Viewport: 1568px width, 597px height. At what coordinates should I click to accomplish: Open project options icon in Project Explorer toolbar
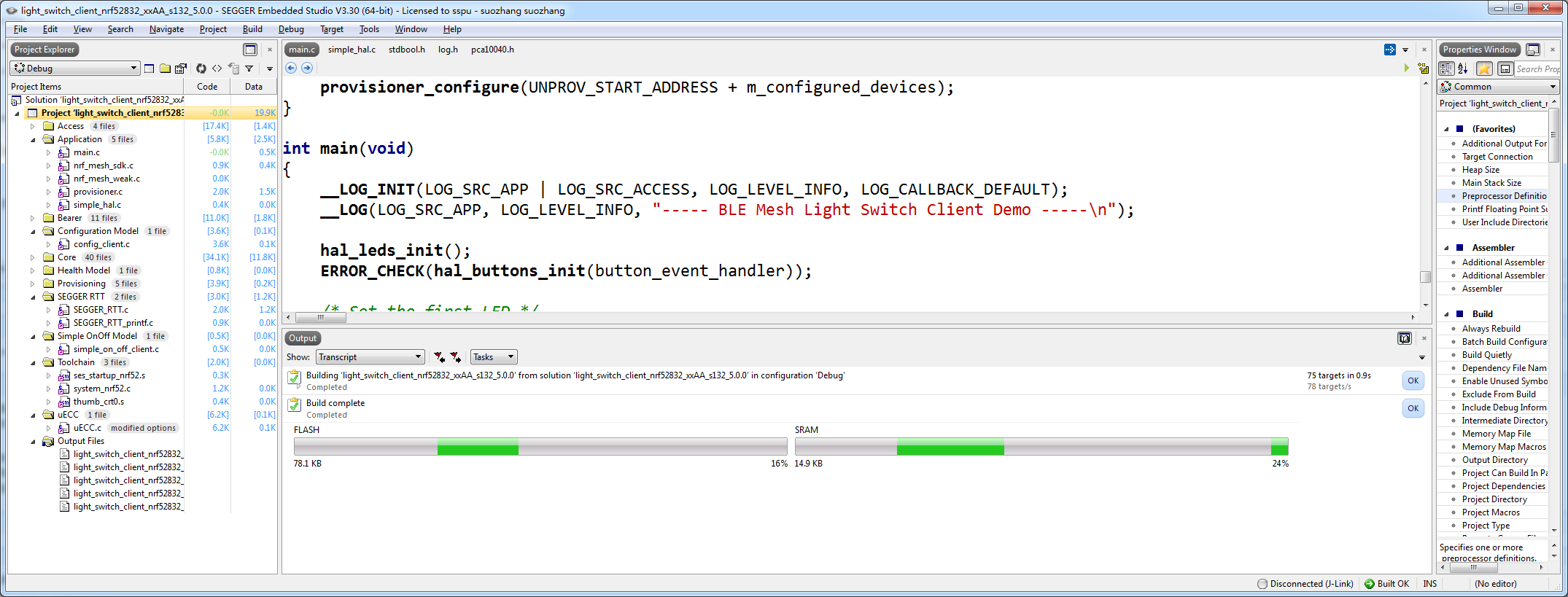click(181, 69)
